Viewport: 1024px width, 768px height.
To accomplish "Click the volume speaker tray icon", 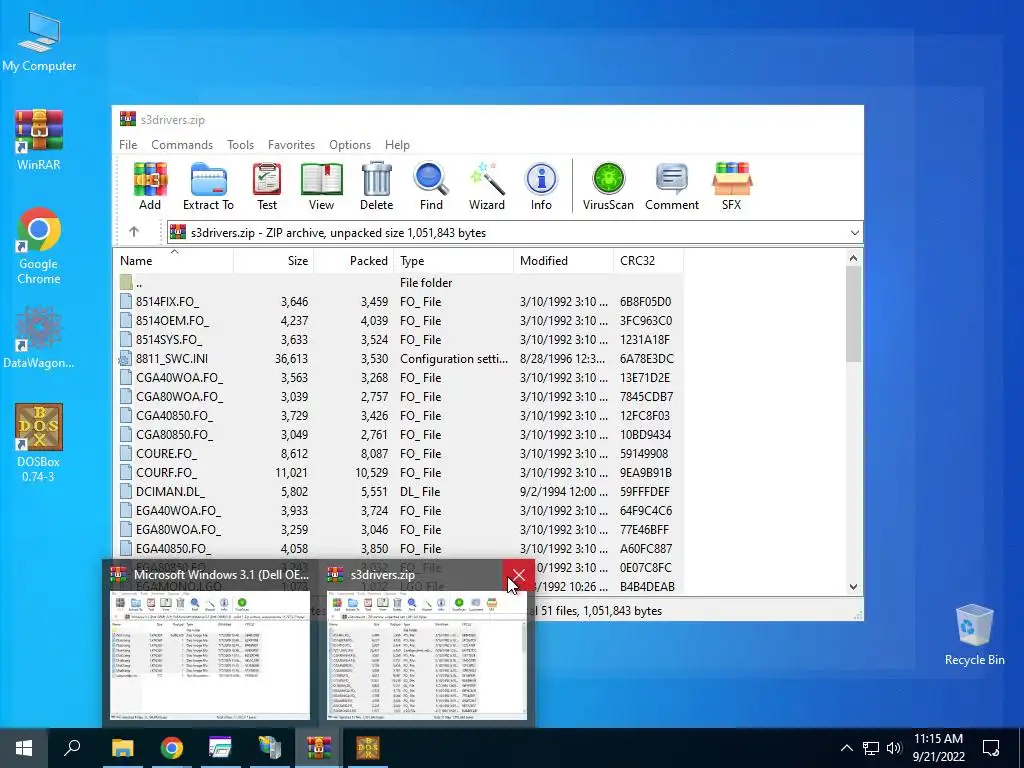I will tap(895, 748).
